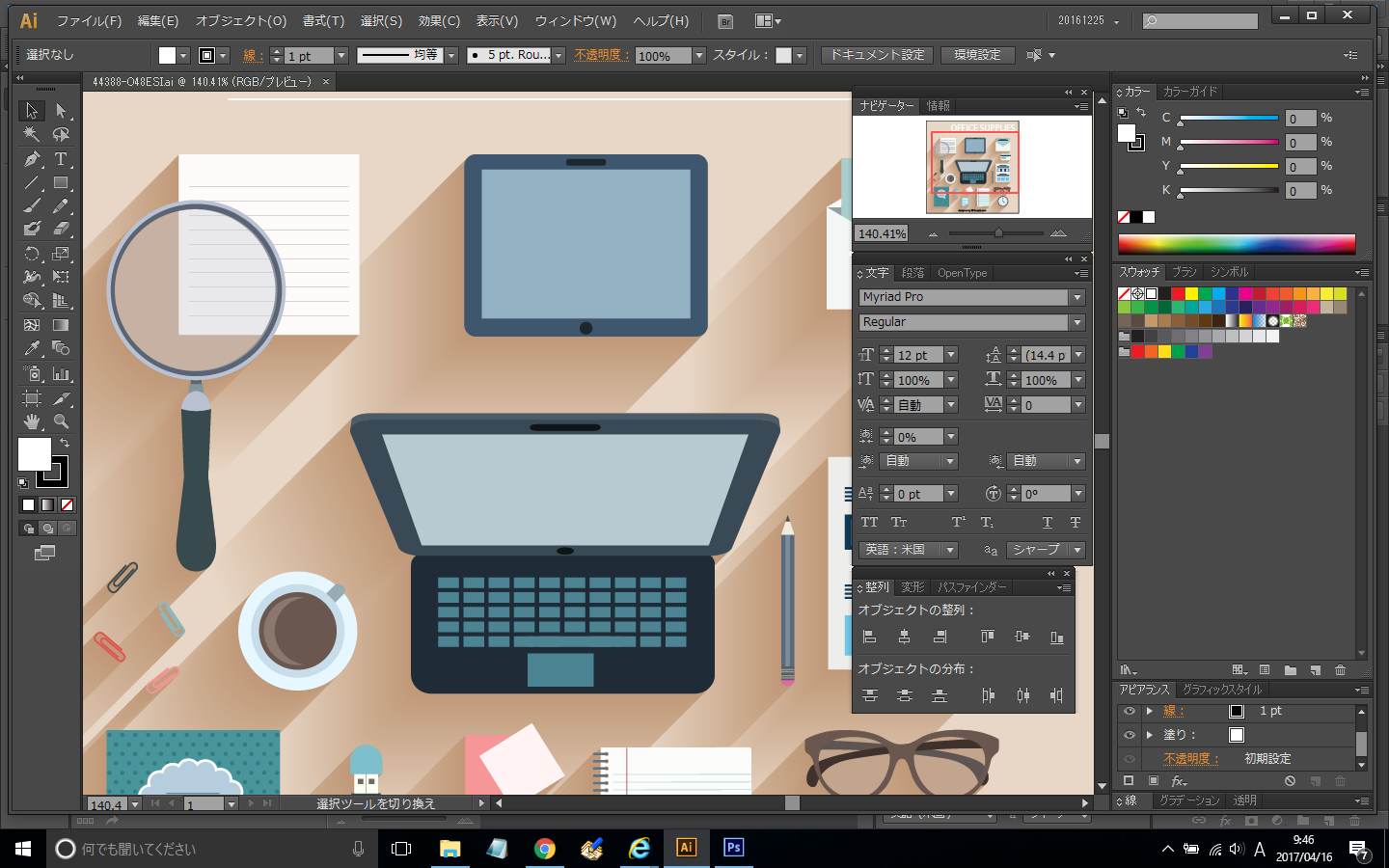Select the Pen tool

click(x=32, y=159)
